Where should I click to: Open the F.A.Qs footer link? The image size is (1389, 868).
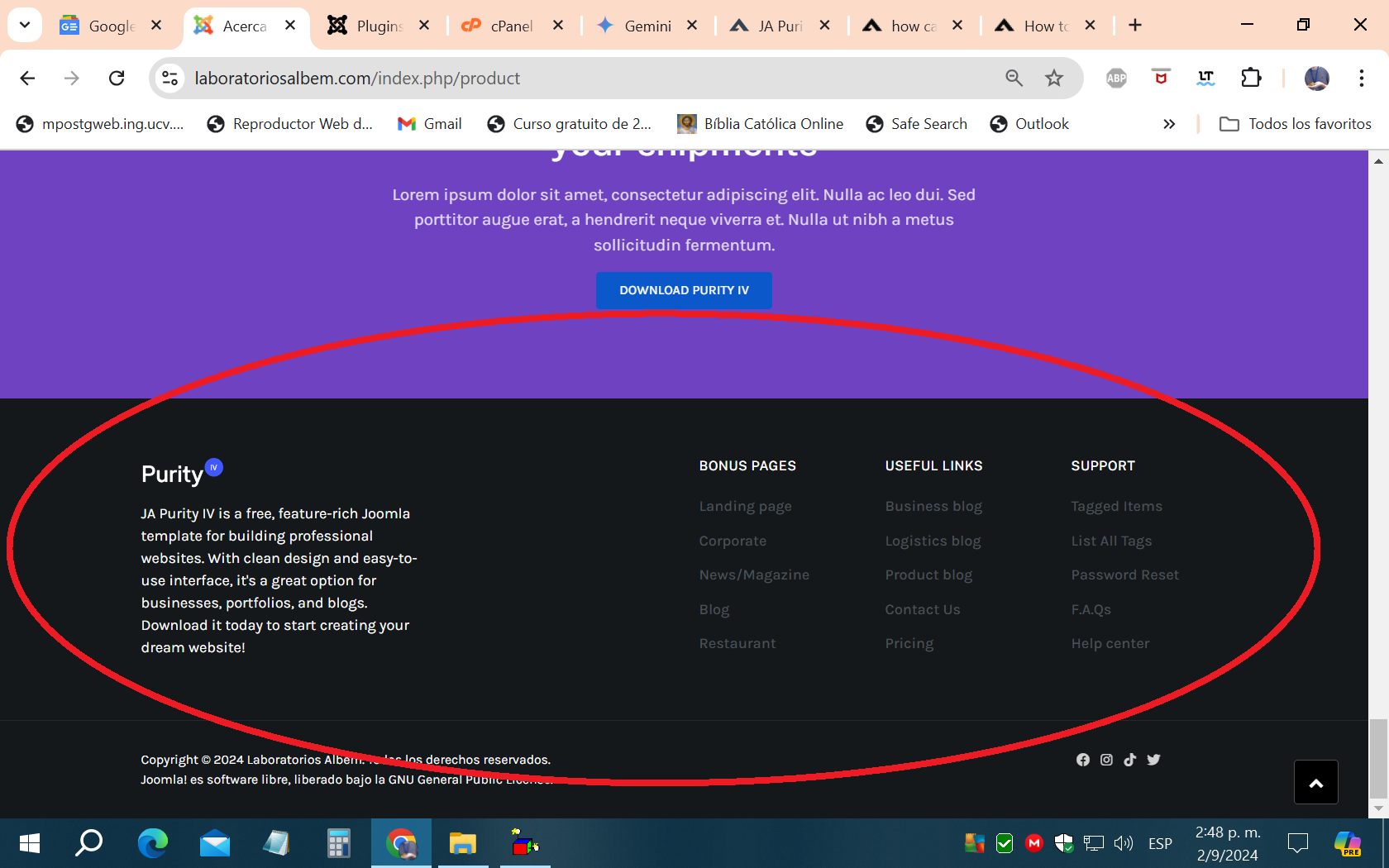point(1091,609)
